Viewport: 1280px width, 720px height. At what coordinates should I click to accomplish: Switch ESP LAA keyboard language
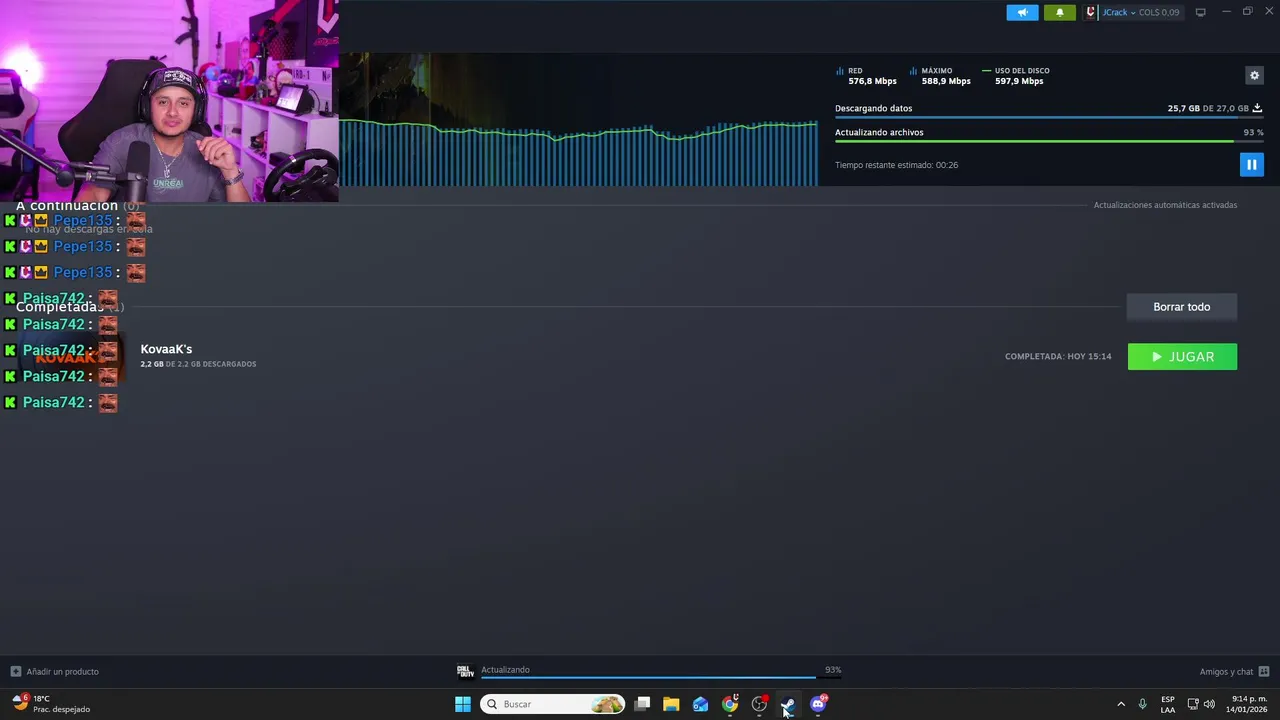point(1168,704)
